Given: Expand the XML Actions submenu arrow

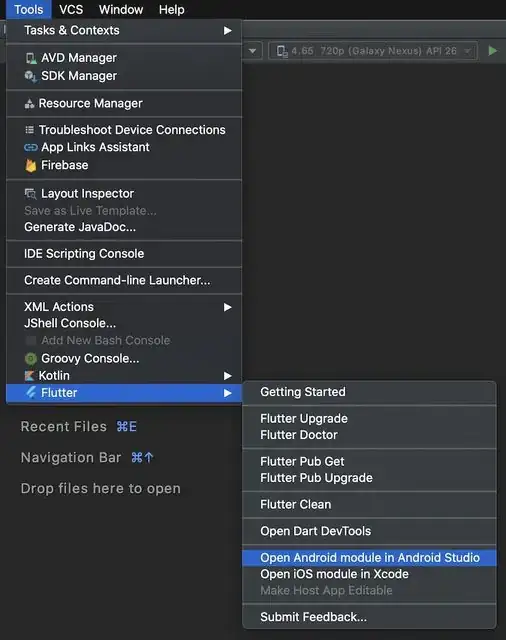Looking at the screenshot, I should click(x=228, y=307).
